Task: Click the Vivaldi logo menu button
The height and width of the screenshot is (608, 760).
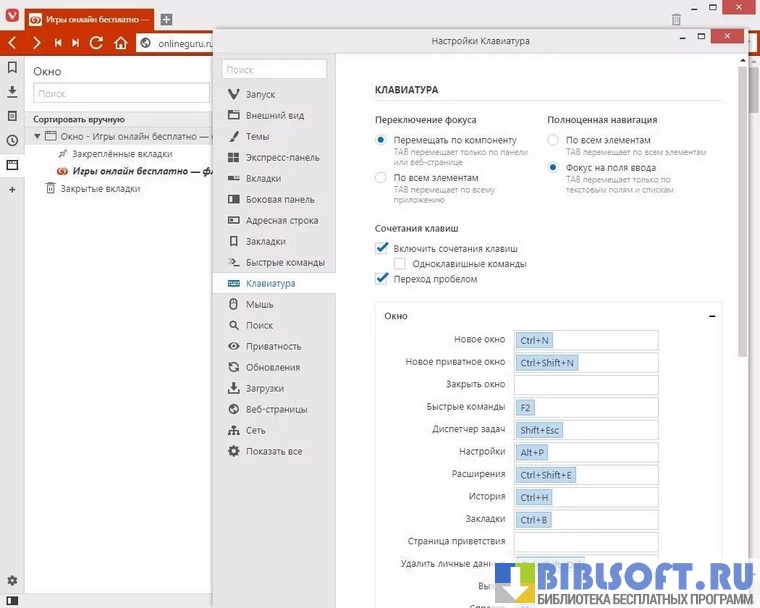Action: pos(12,19)
